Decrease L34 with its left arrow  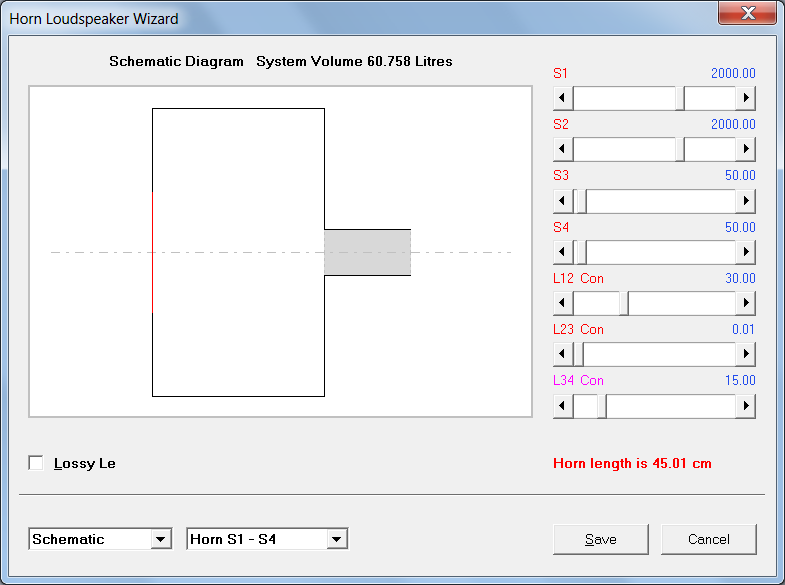pyautogui.click(x=563, y=405)
